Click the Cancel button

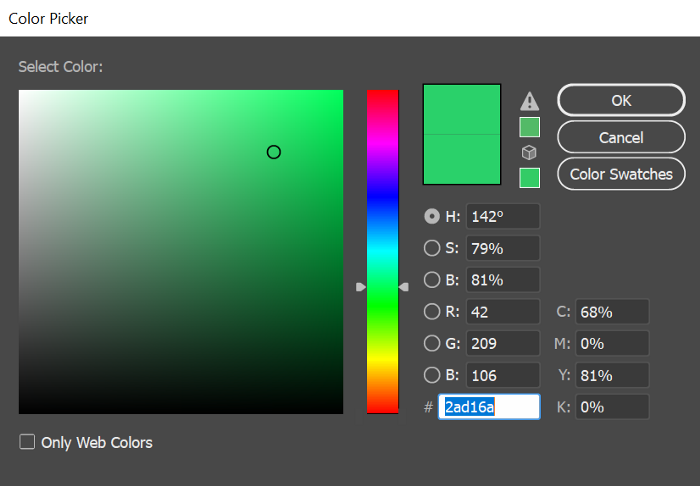click(x=621, y=137)
